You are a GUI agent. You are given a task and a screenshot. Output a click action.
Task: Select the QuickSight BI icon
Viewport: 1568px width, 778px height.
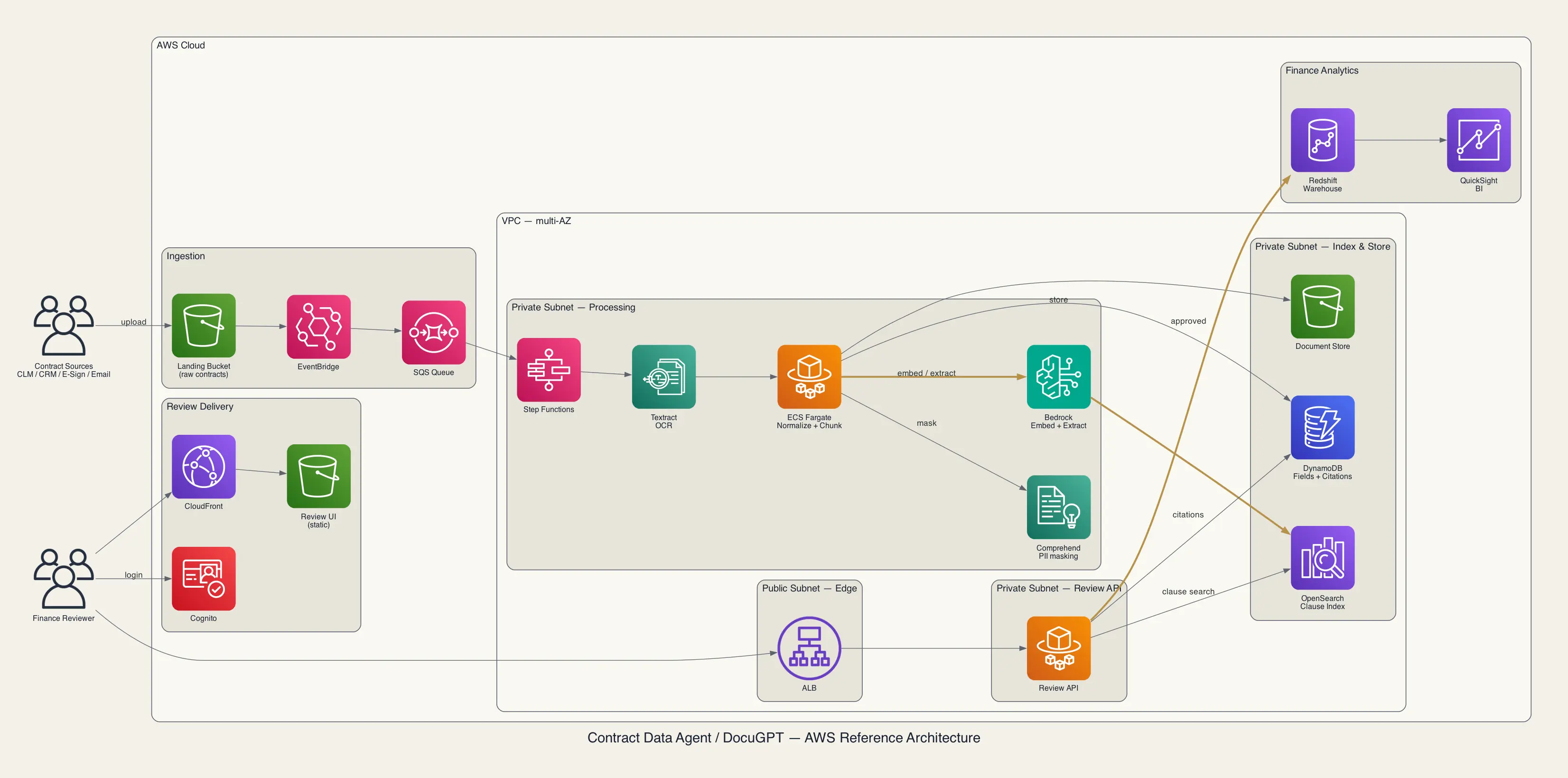click(1478, 140)
